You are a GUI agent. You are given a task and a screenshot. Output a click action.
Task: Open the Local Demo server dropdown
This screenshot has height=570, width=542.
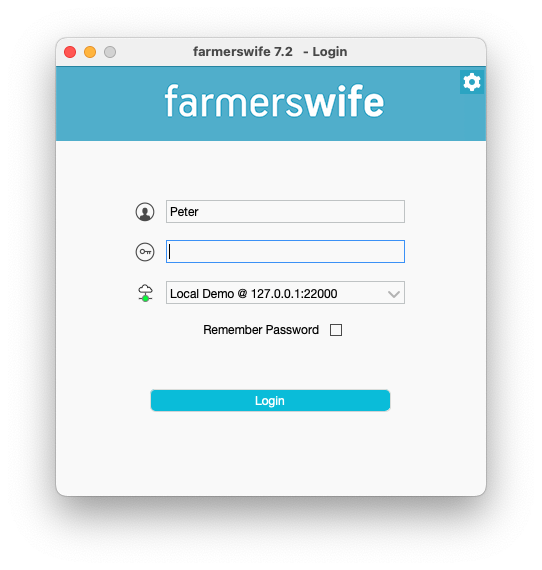pos(285,292)
